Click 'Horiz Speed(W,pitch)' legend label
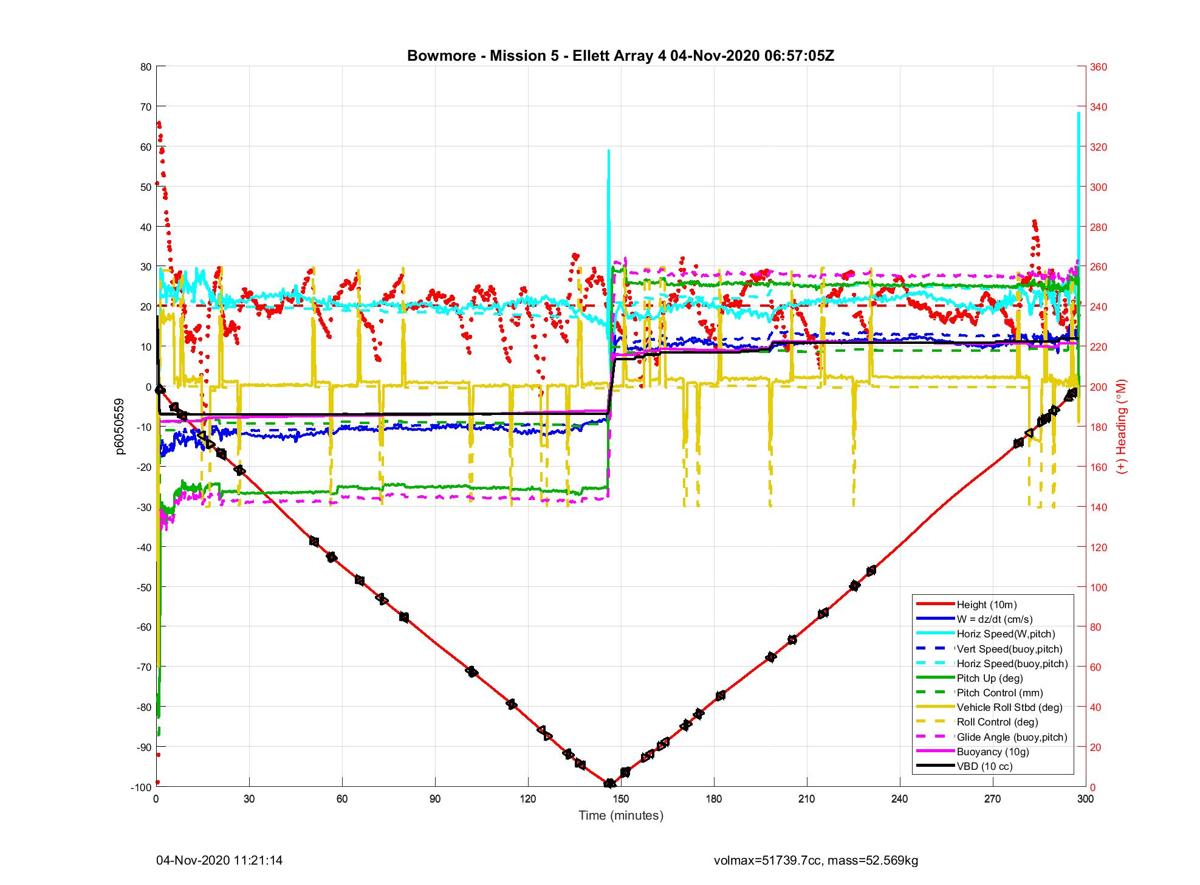The image size is (1200, 885). click(x=1006, y=634)
